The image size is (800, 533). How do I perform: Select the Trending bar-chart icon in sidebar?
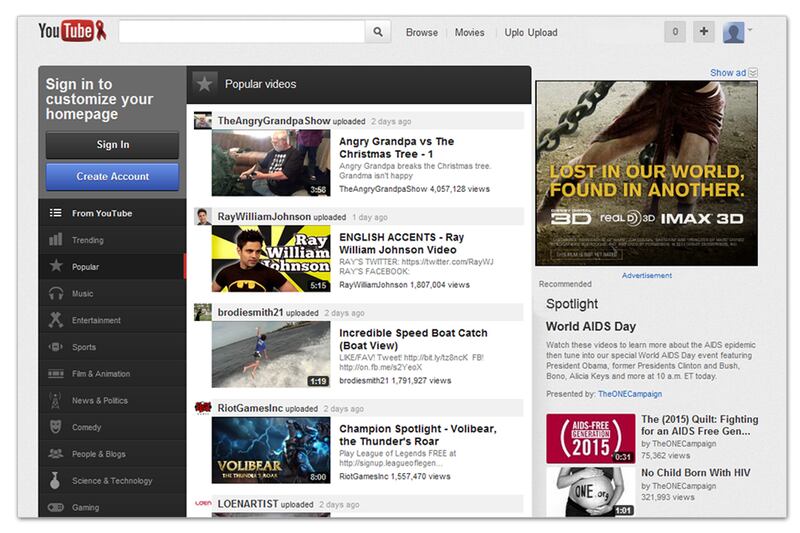[56, 240]
